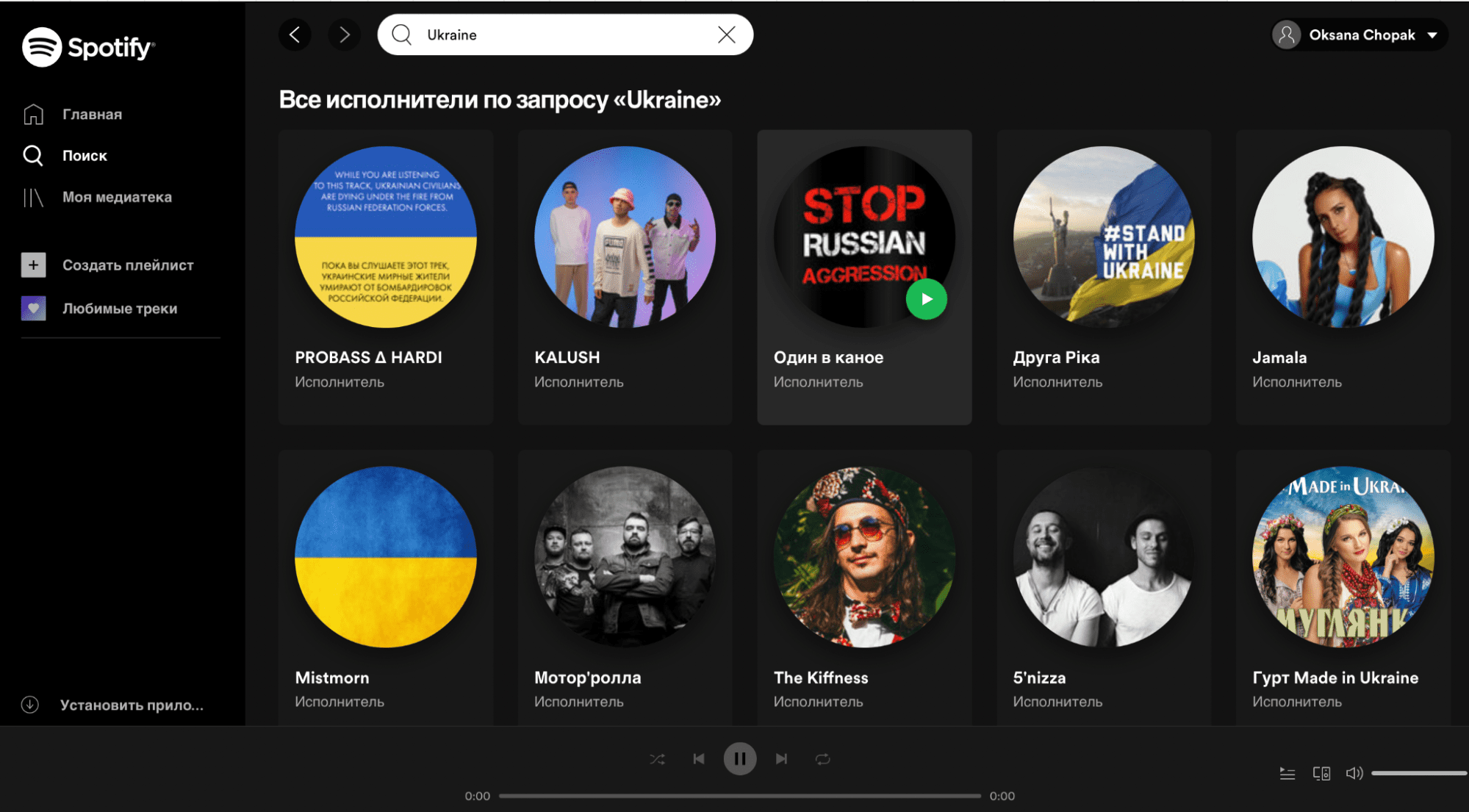The image size is (1469, 812).
Task: Click the Моя медиатека library icon
Action: point(33,197)
